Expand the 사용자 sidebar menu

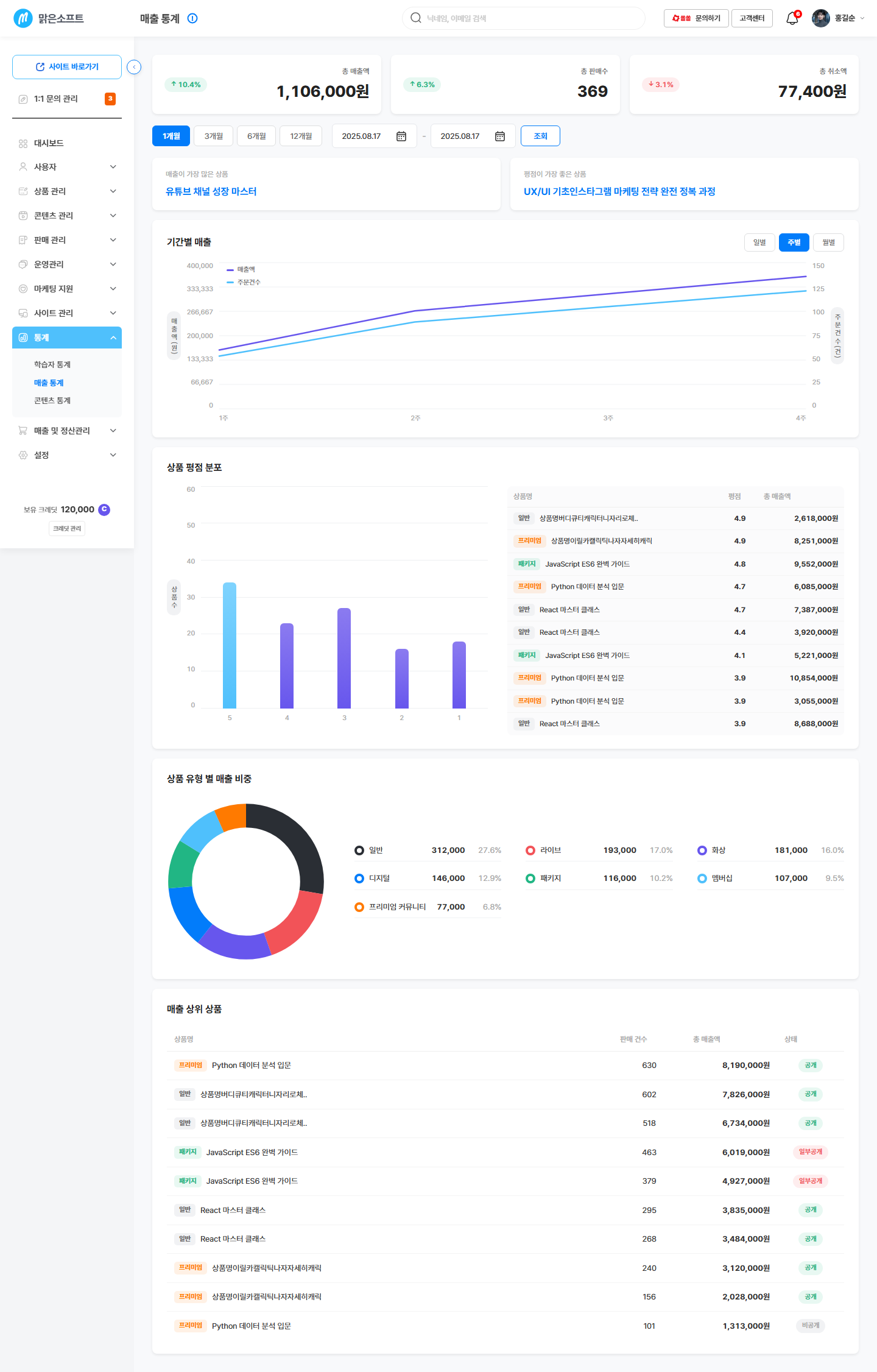pos(67,167)
